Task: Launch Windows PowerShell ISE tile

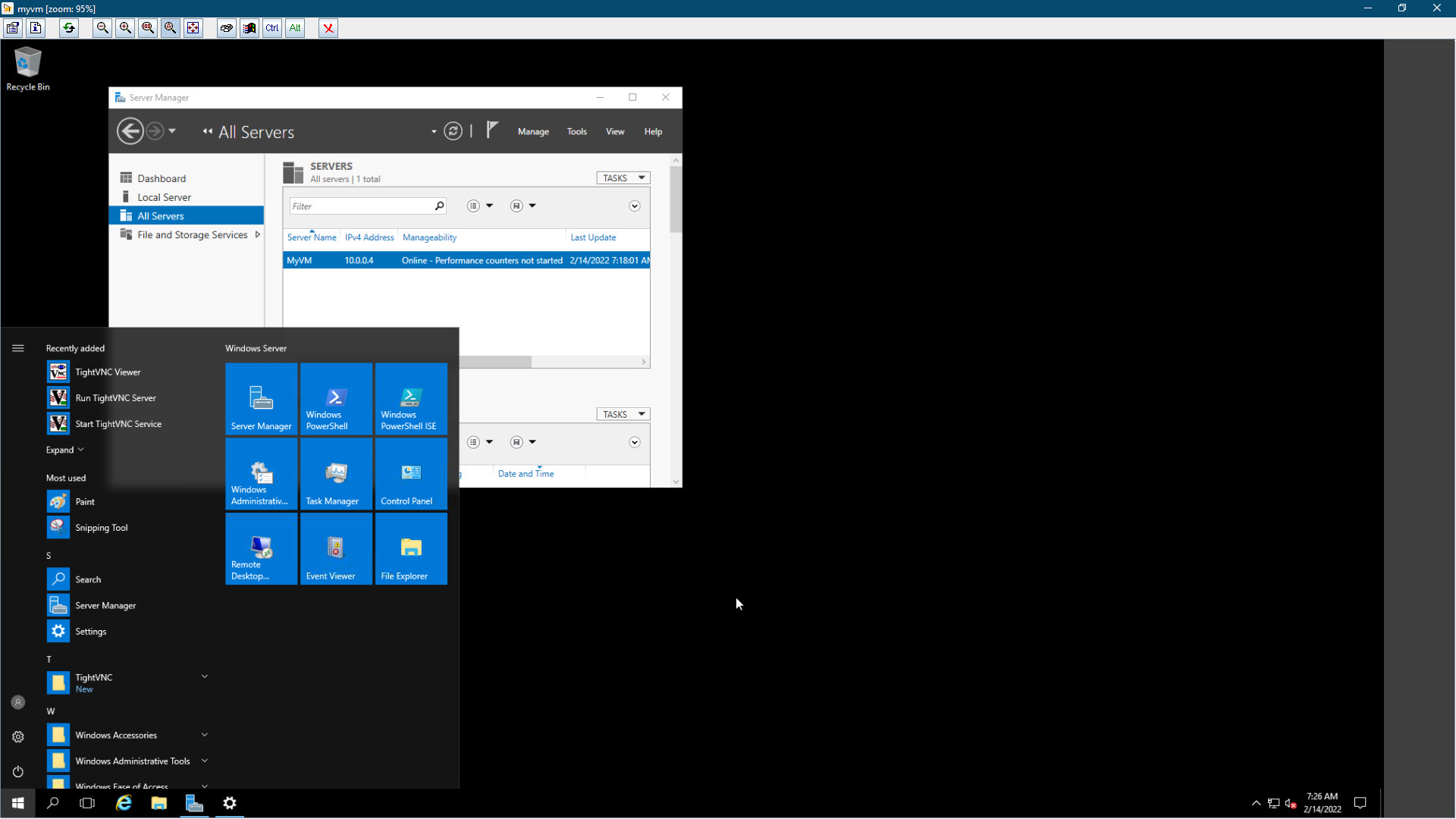Action: coord(411,399)
